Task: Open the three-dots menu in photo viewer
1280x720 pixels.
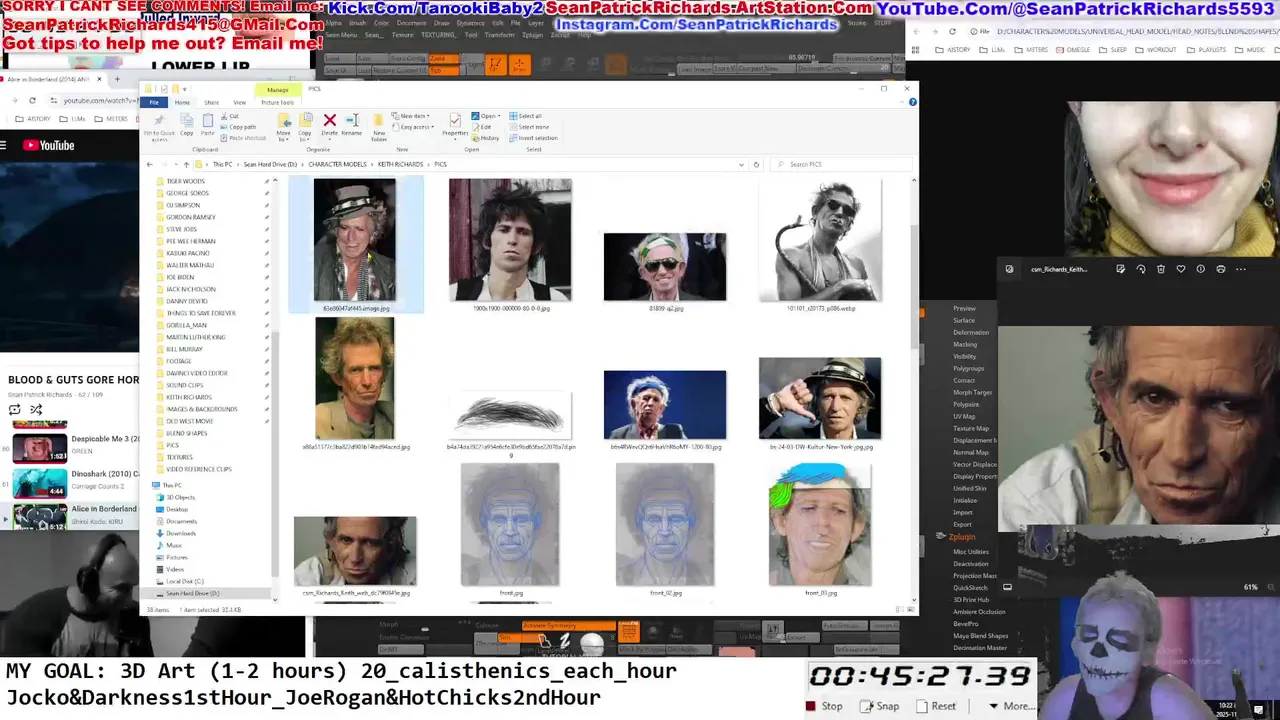Action: coord(1241,269)
